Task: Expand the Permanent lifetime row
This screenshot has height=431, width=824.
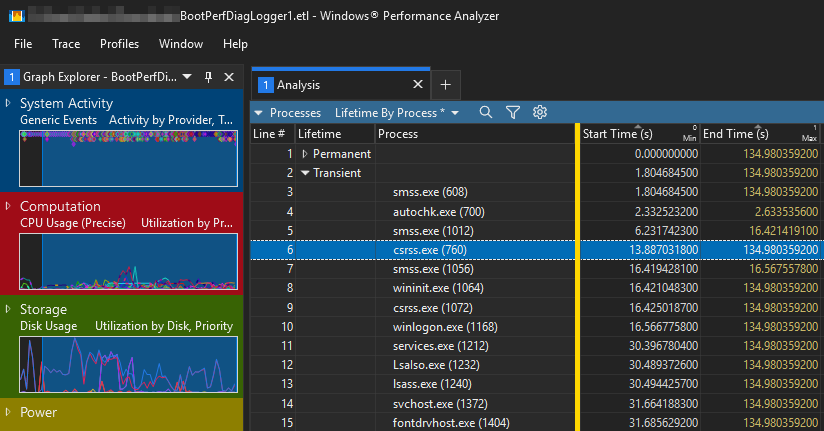Action: (x=305, y=154)
